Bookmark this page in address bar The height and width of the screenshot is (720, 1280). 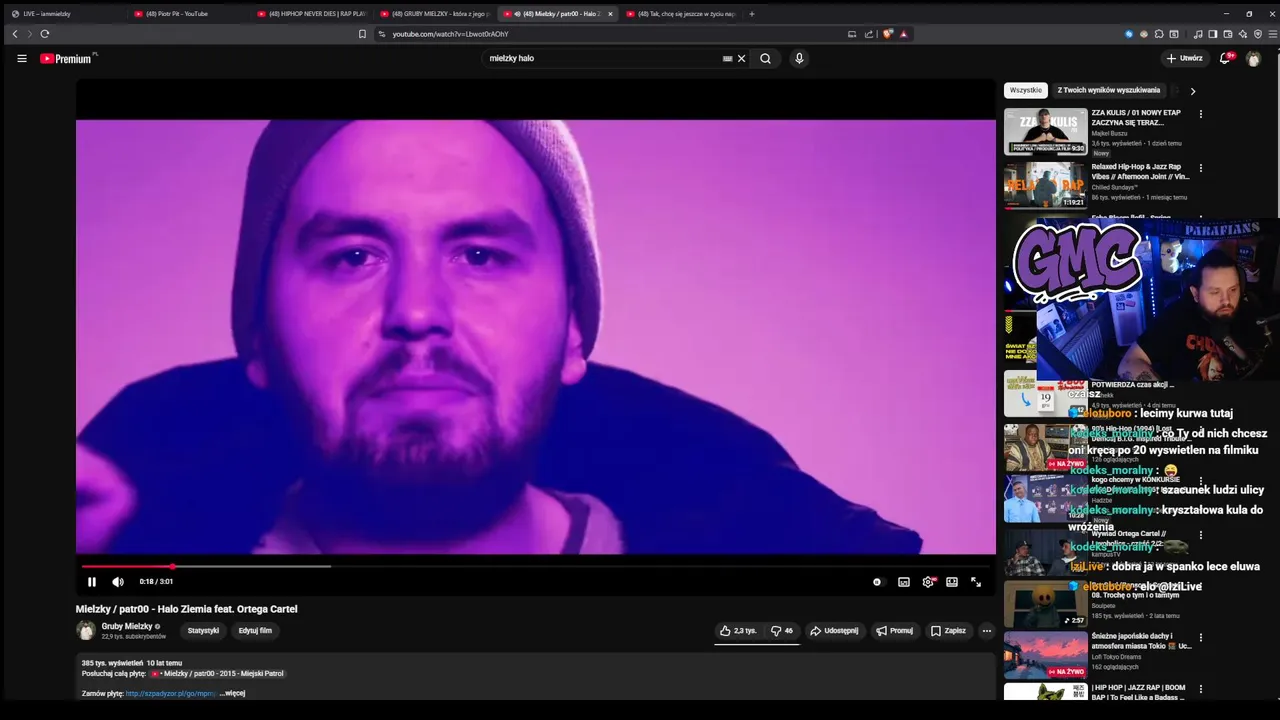pos(362,34)
